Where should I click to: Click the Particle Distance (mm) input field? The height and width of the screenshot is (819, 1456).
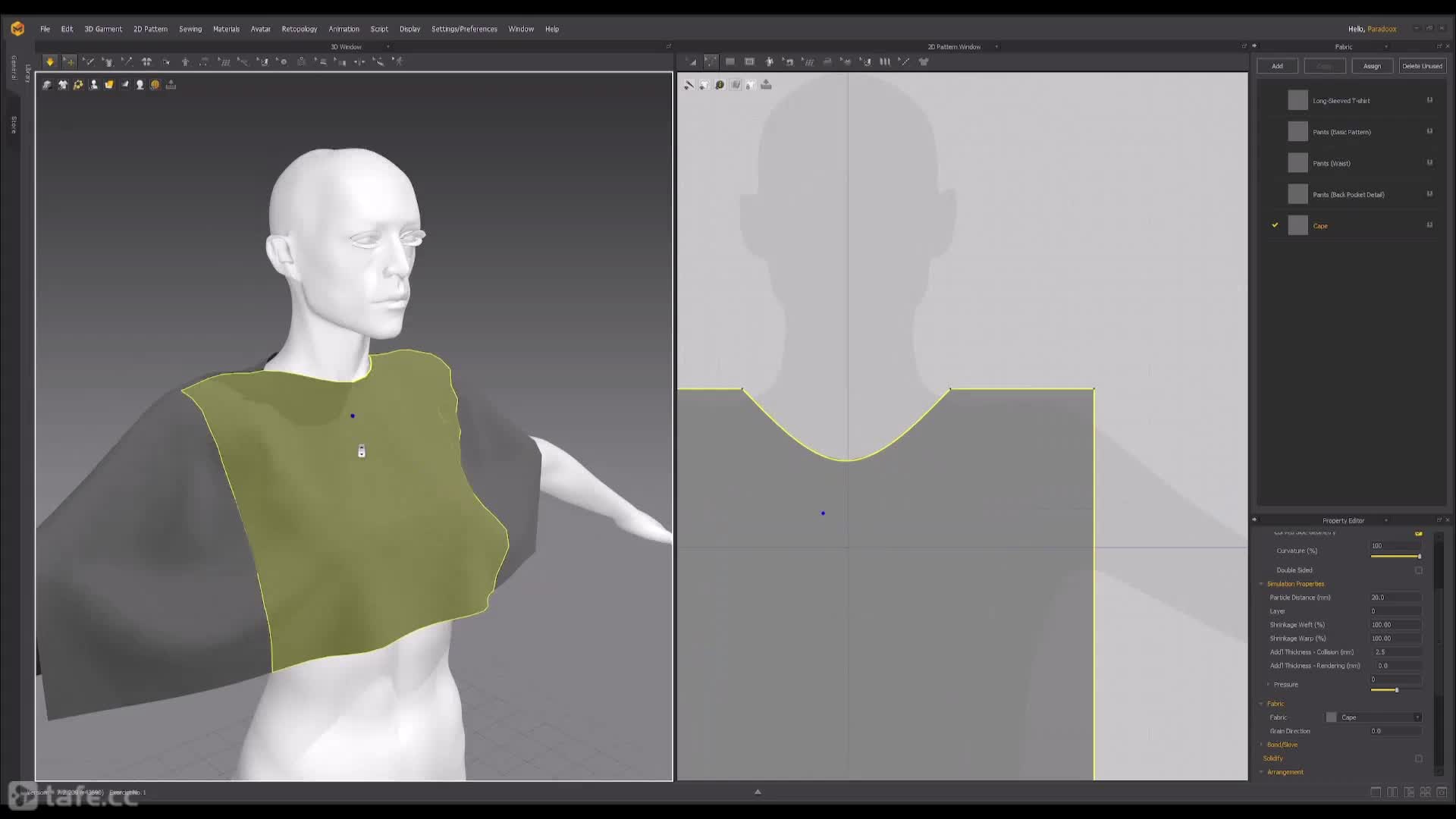tap(1395, 598)
